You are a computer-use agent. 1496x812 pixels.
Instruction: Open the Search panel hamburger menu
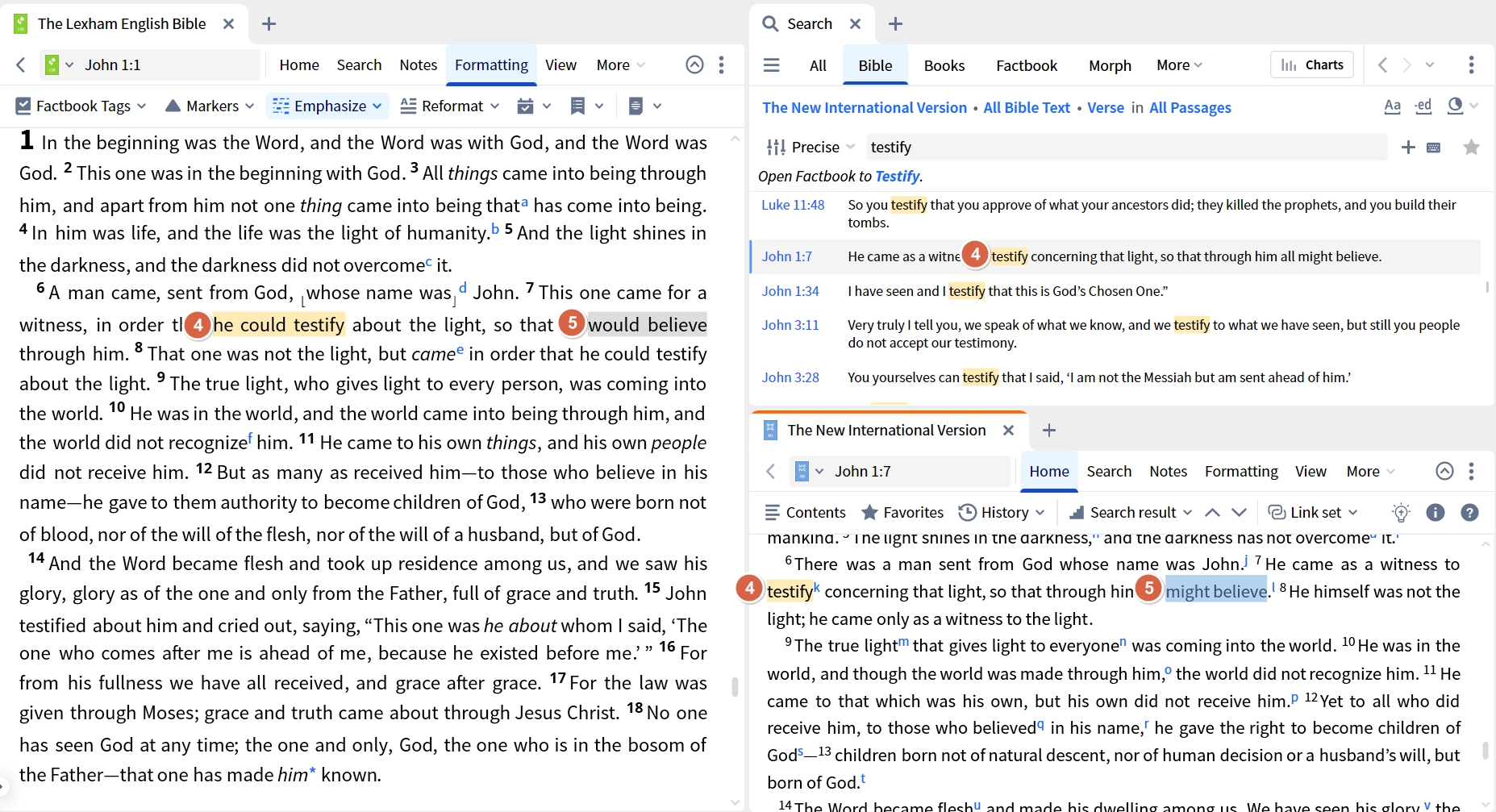pos(771,65)
